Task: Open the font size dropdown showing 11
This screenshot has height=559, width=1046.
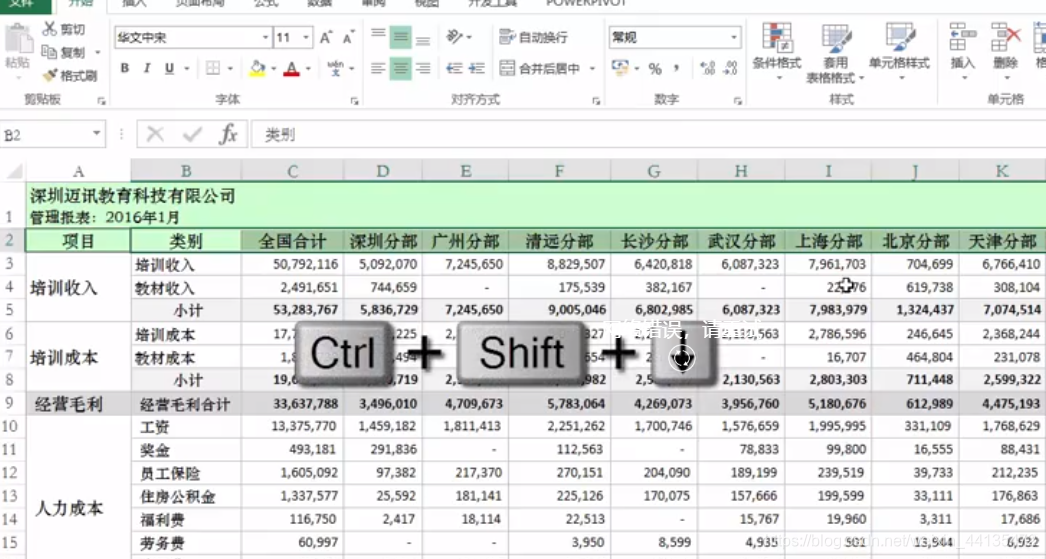Action: click(x=306, y=37)
